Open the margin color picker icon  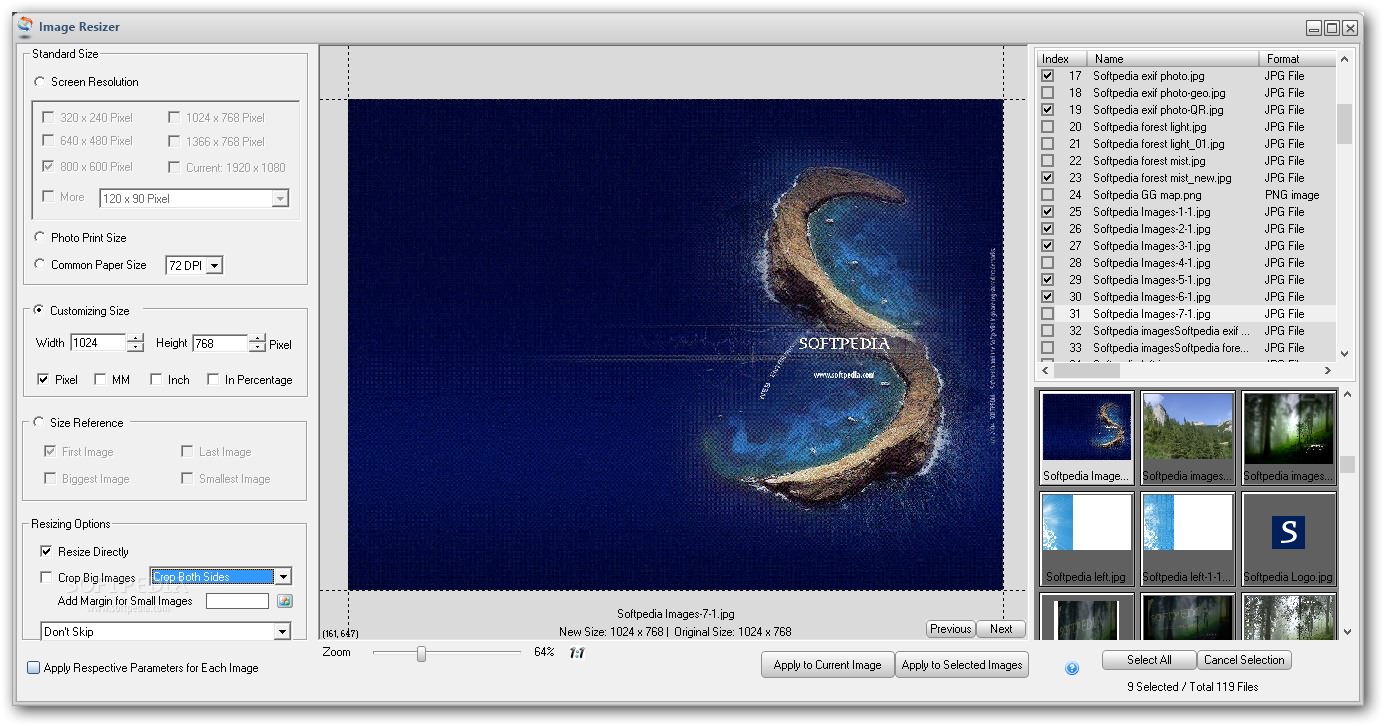[285, 601]
